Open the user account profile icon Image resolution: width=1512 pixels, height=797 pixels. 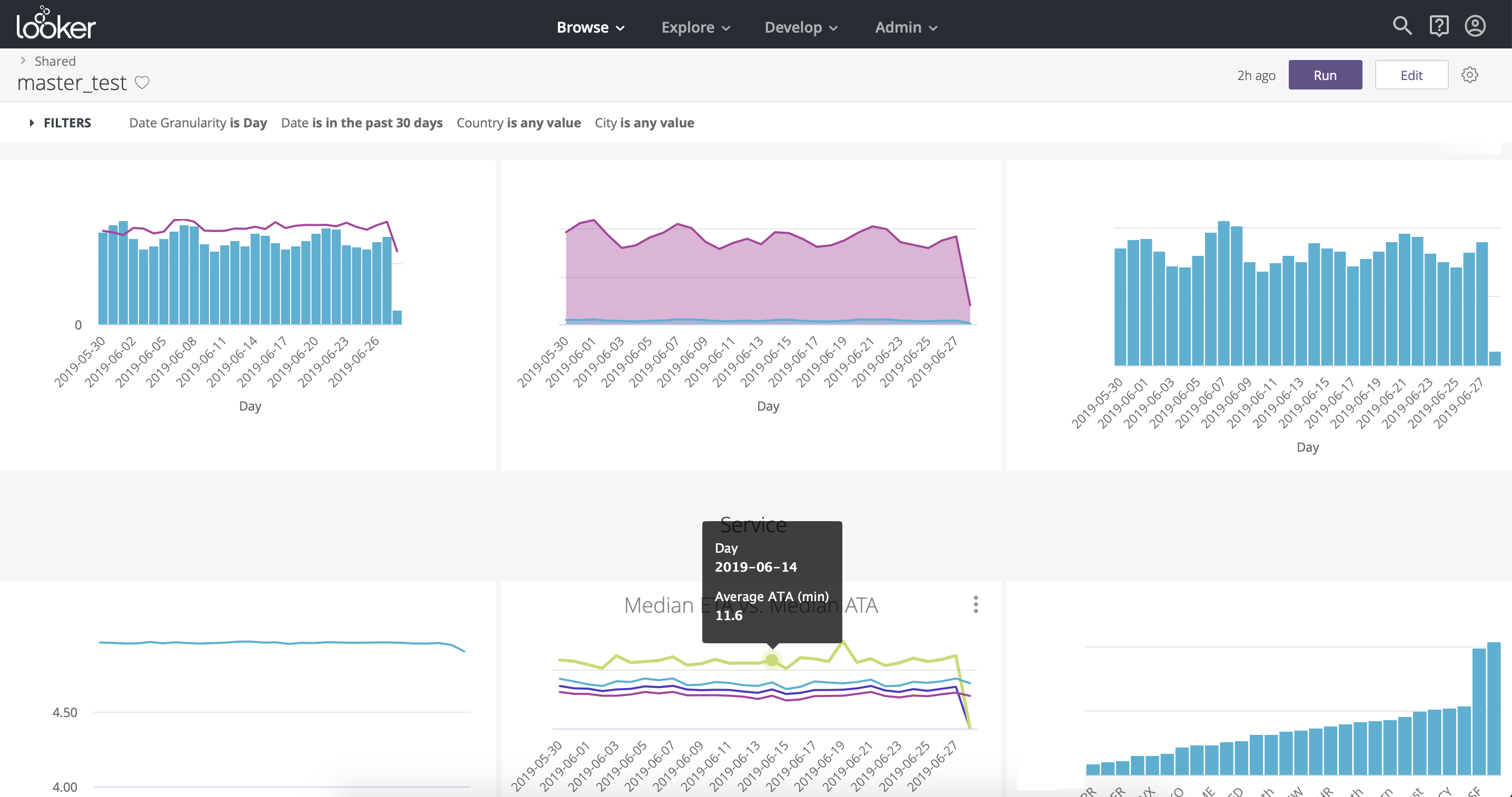click(x=1475, y=26)
